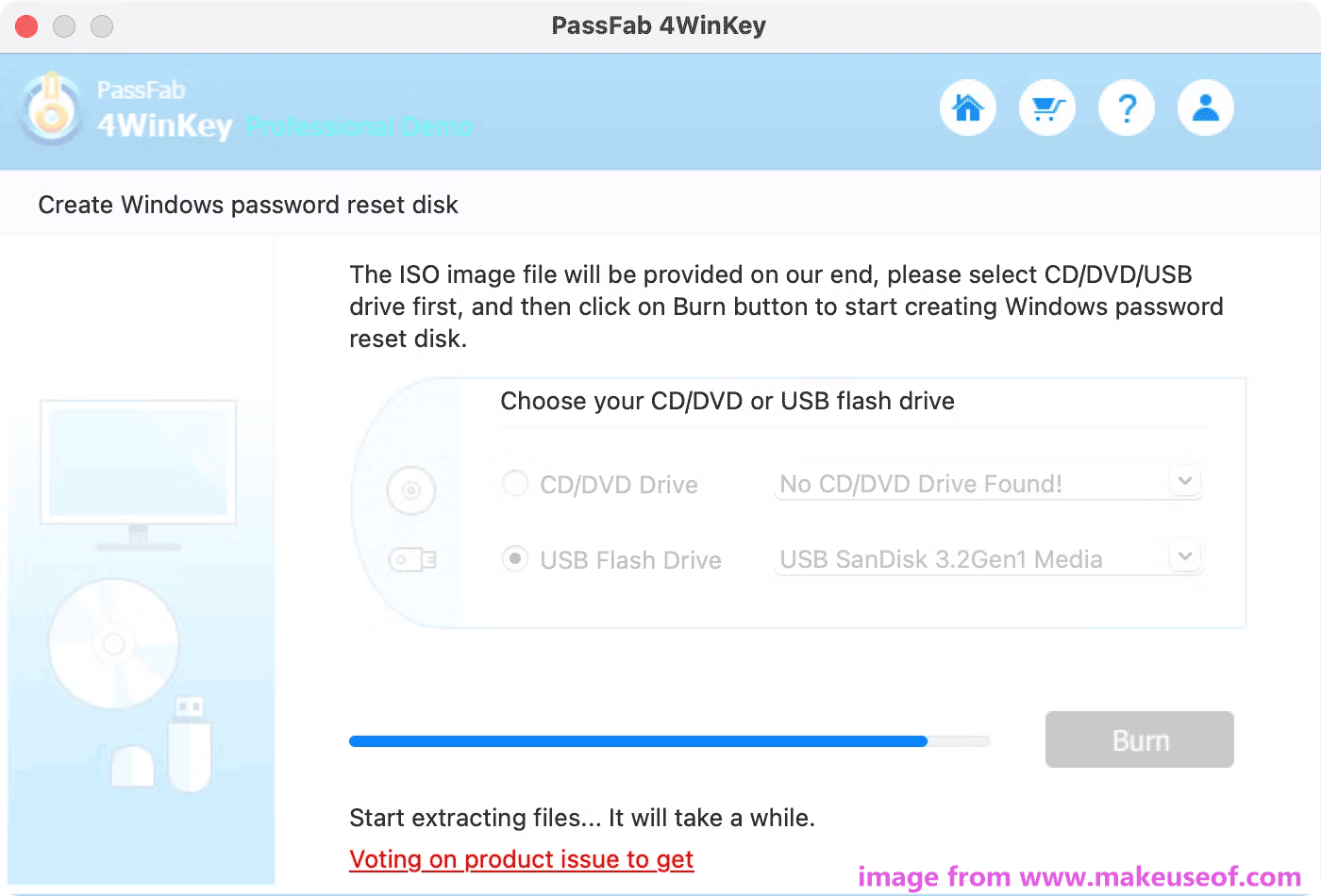This screenshot has width=1321, height=896.
Task: Select the Create Windows password reset disk tab
Action: pyautogui.click(x=247, y=204)
